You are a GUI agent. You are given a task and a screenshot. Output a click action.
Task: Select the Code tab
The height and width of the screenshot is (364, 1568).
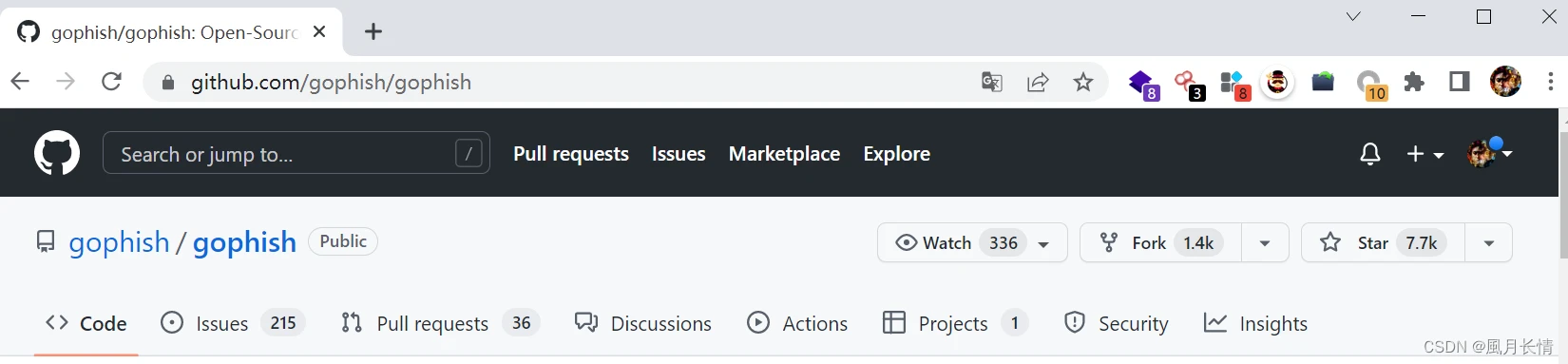(86, 323)
